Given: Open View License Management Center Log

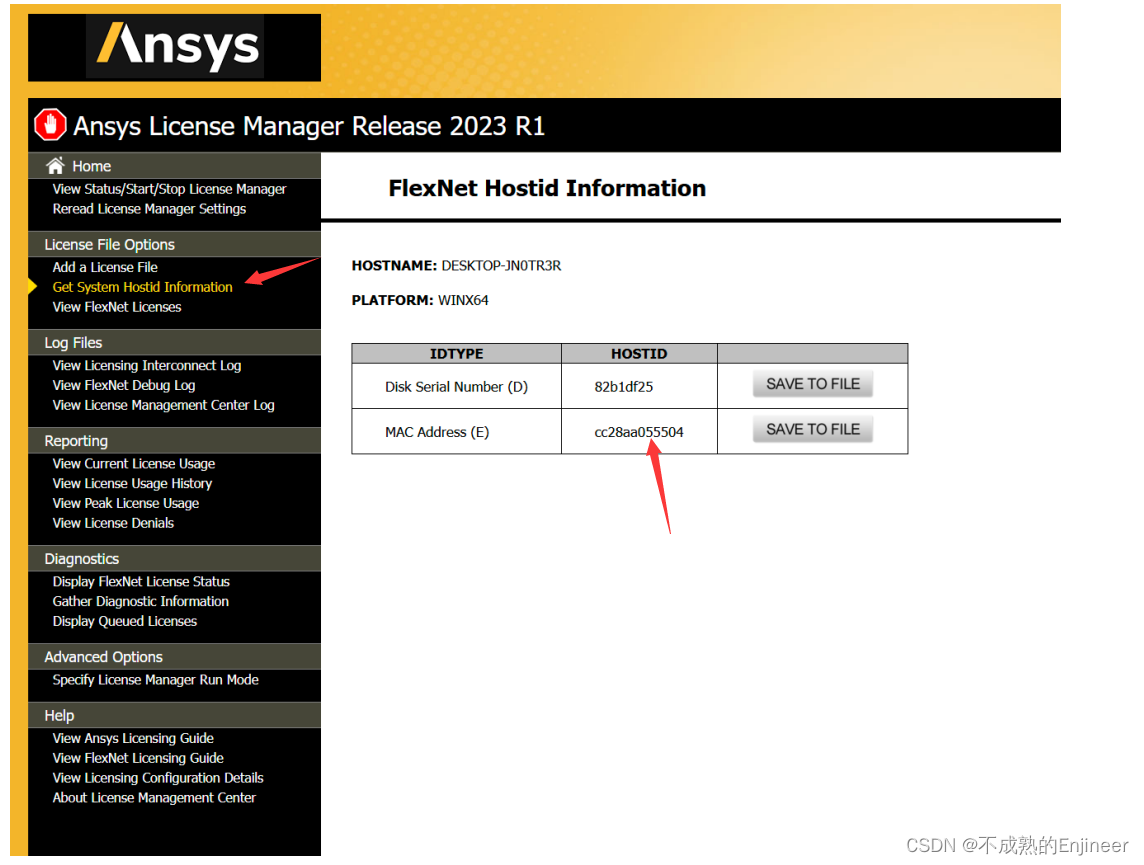Looking at the screenshot, I should 163,405.
